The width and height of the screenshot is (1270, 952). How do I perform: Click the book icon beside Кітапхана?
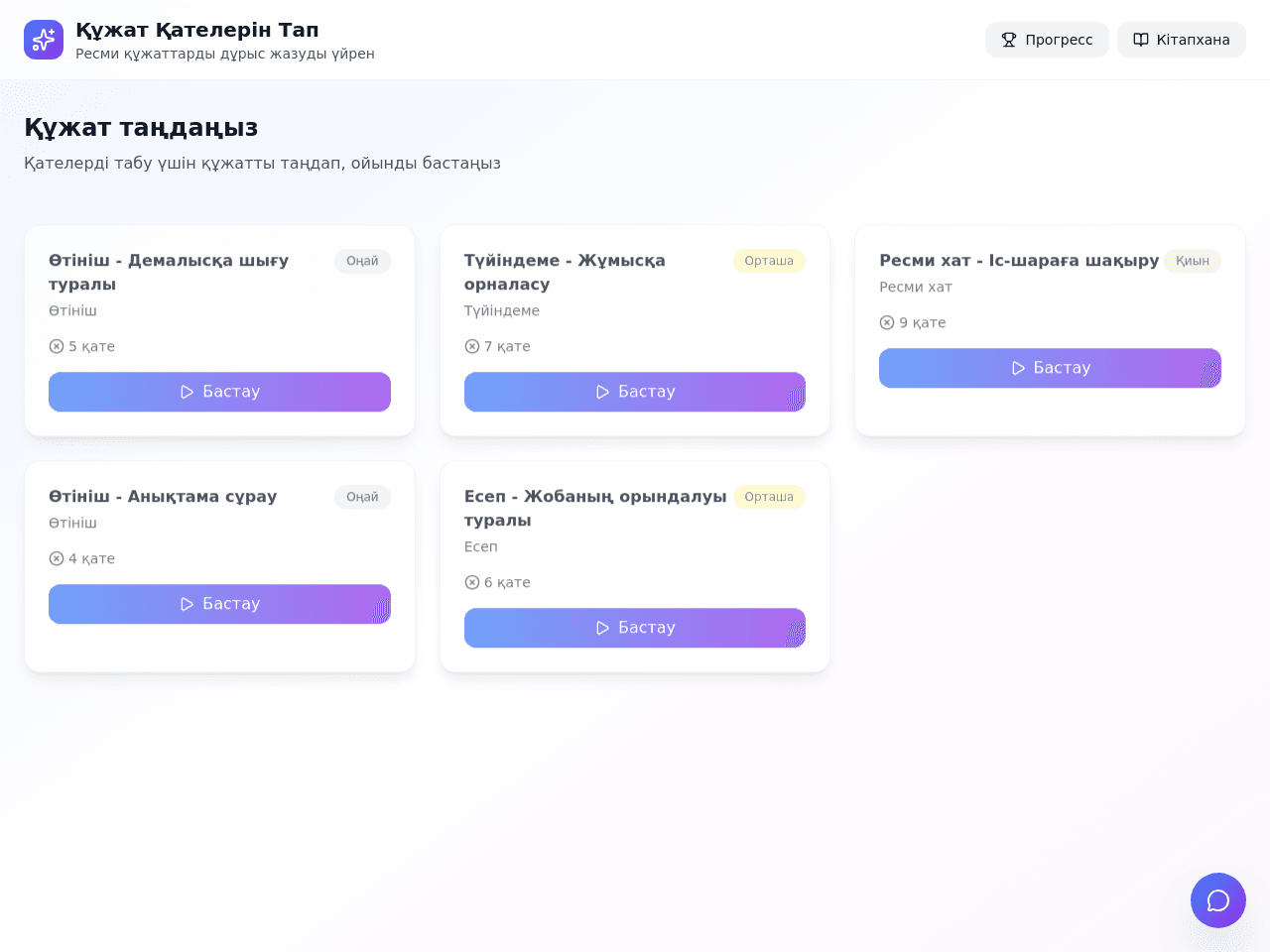coord(1141,40)
